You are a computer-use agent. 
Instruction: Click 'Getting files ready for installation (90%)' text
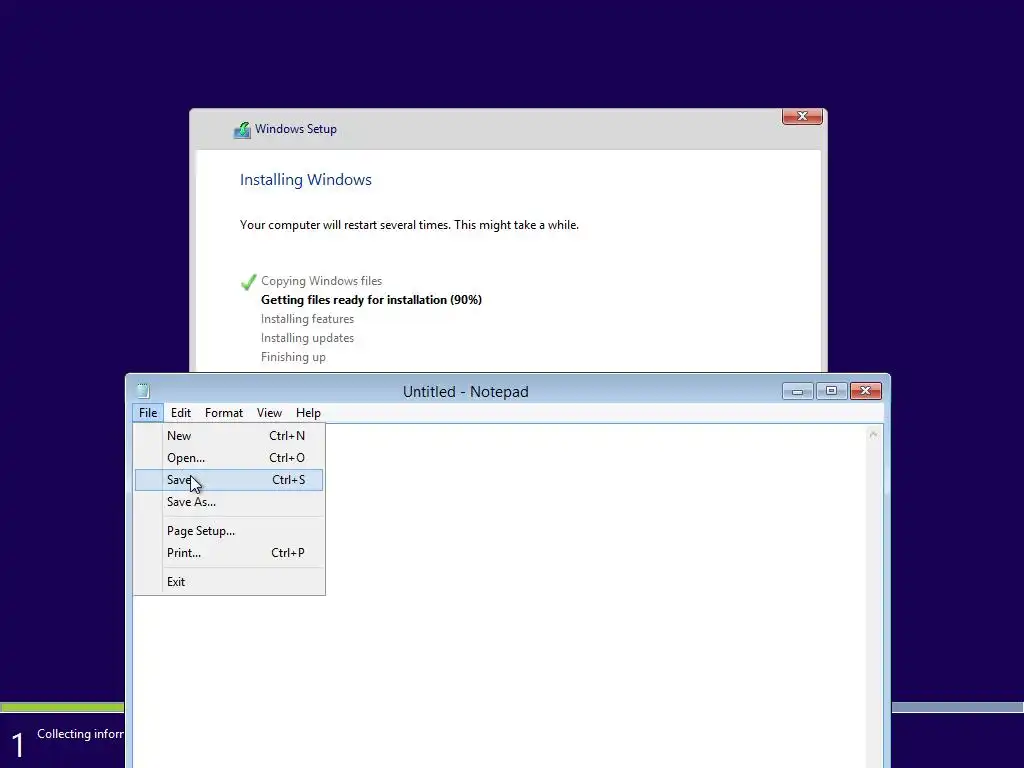tap(372, 300)
